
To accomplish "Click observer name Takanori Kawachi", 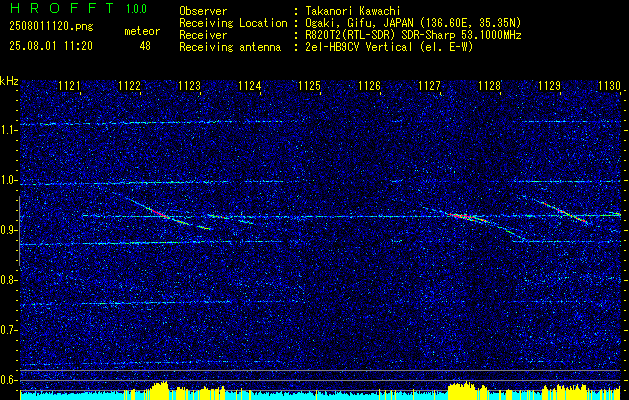I will point(353,11).
